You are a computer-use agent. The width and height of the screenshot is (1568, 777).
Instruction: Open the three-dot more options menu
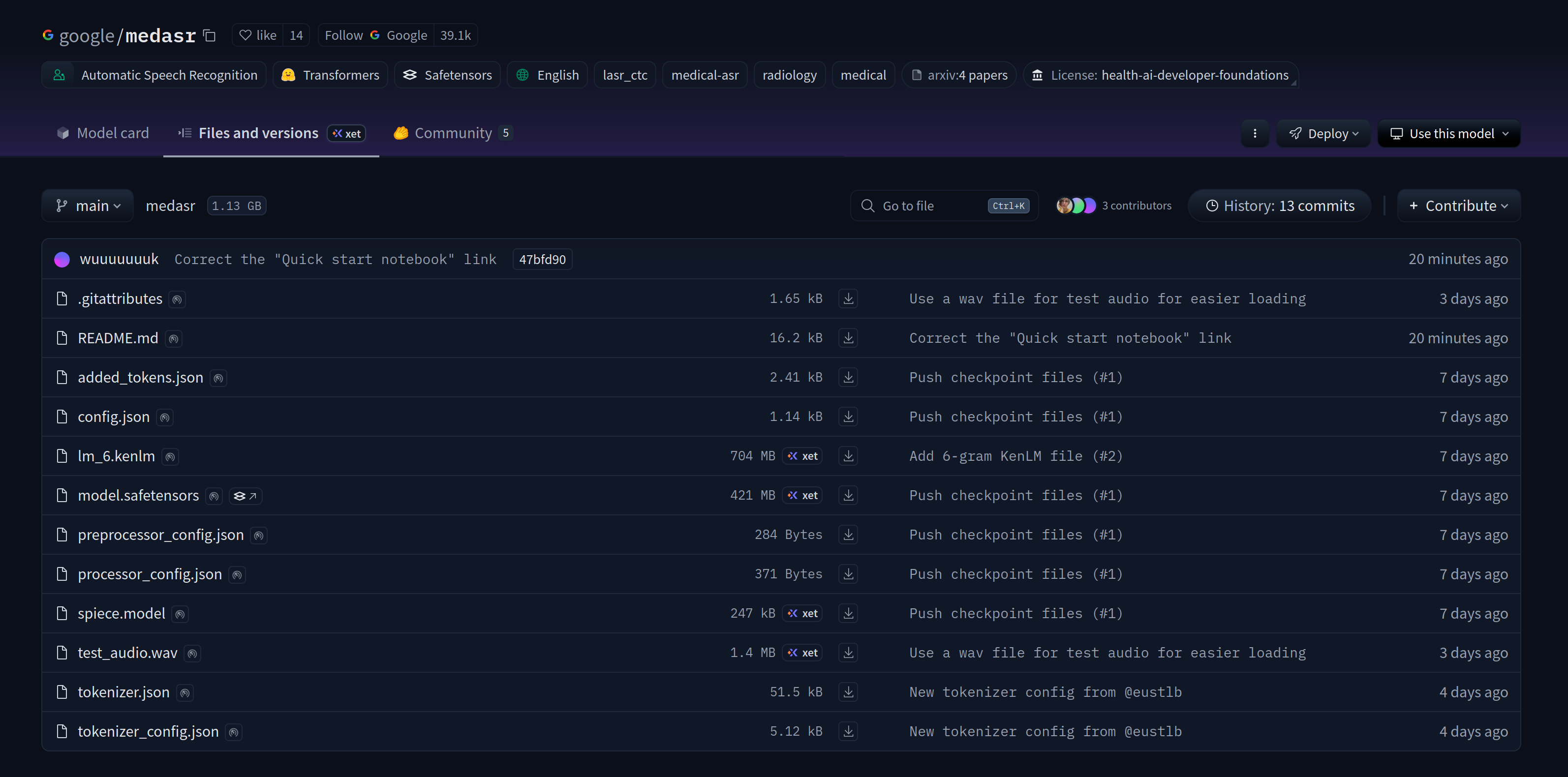1255,133
